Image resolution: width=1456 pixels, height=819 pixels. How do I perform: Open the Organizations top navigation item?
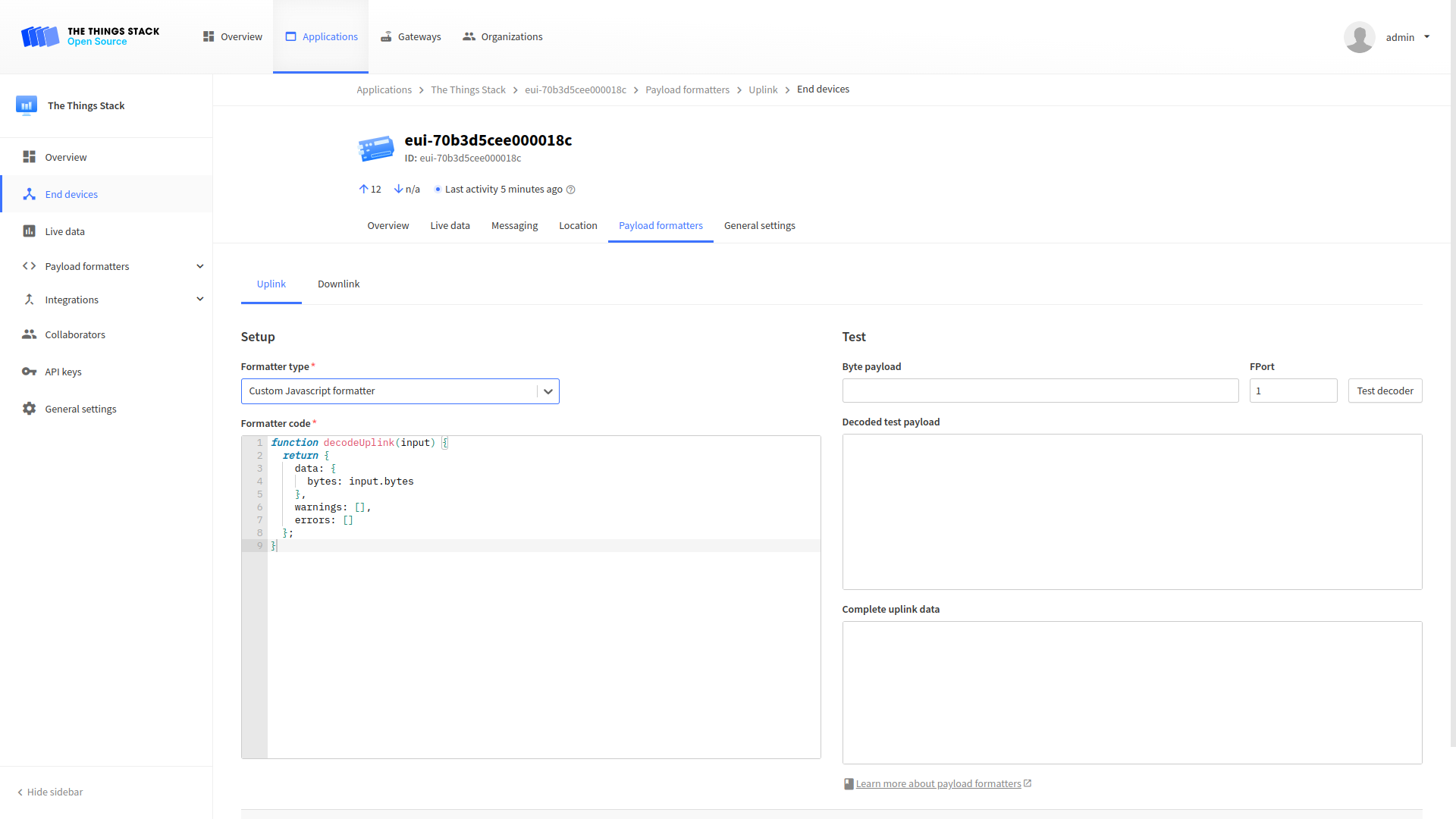coord(503,36)
